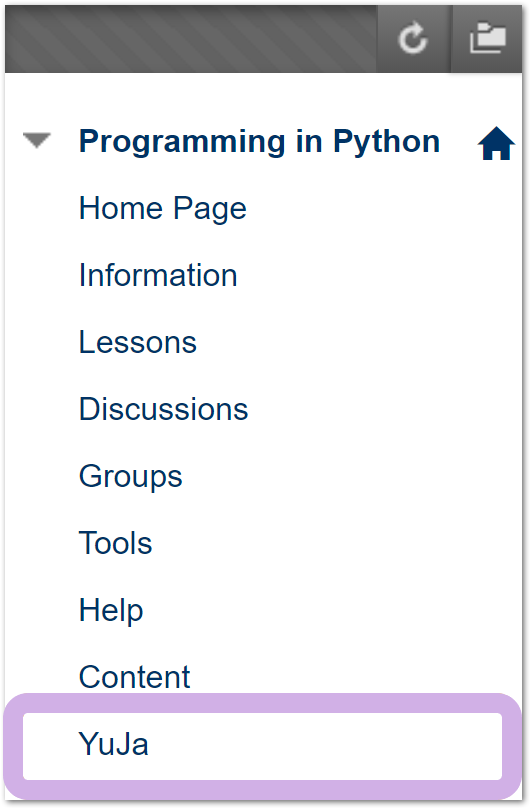The height and width of the screenshot is (809, 531).
Task: Click the purple highlight border around YuJa
Action: tap(262, 704)
